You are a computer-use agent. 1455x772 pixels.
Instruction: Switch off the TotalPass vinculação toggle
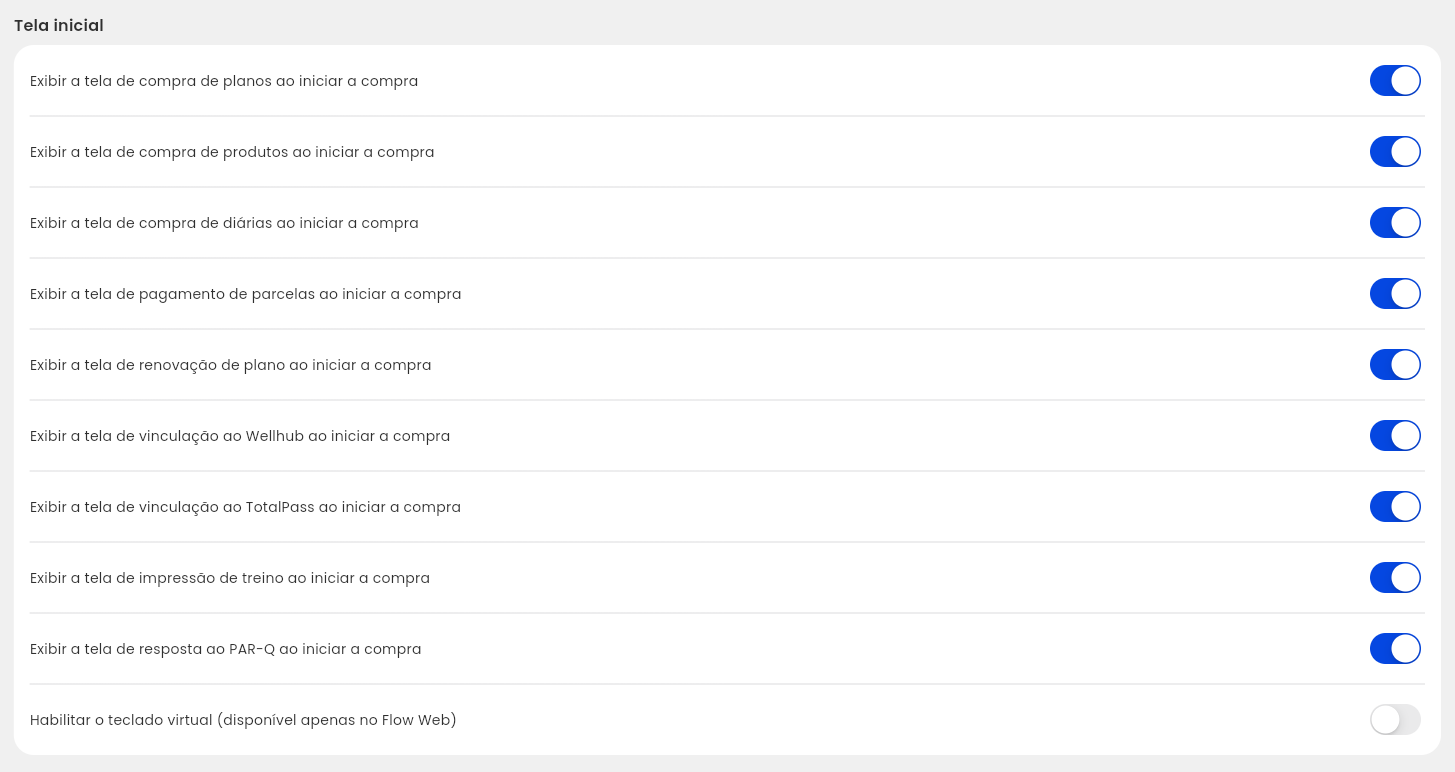1395,507
